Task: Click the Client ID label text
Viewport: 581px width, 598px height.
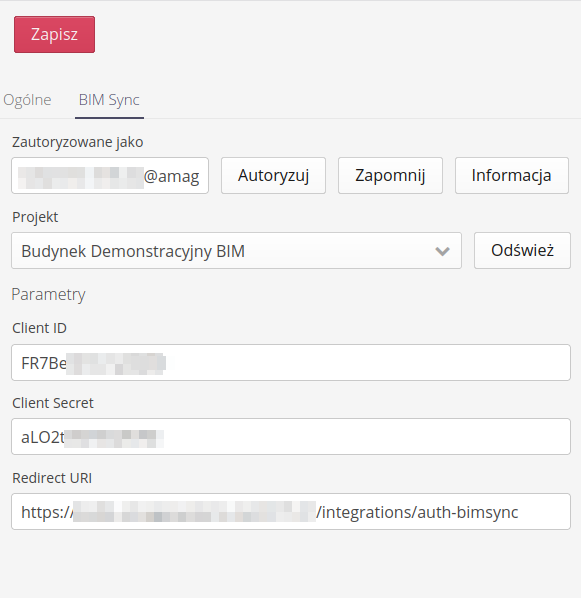Action: (x=39, y=328)
